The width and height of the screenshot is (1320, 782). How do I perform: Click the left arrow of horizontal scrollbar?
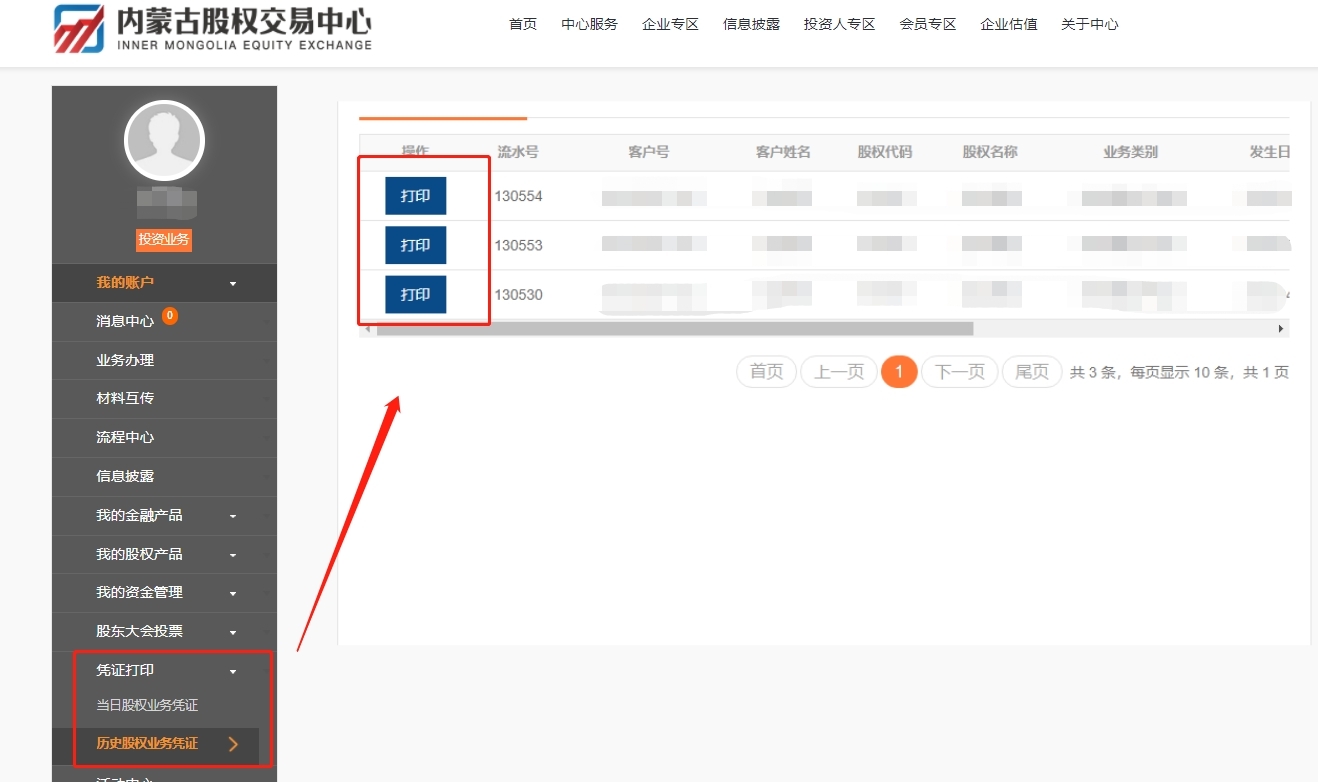[x=367, y=329]
